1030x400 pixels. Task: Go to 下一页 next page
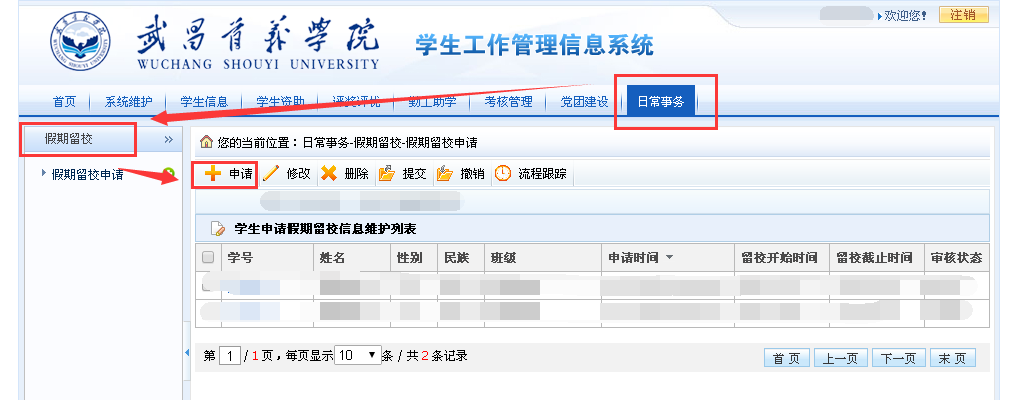tap(896, 359)
